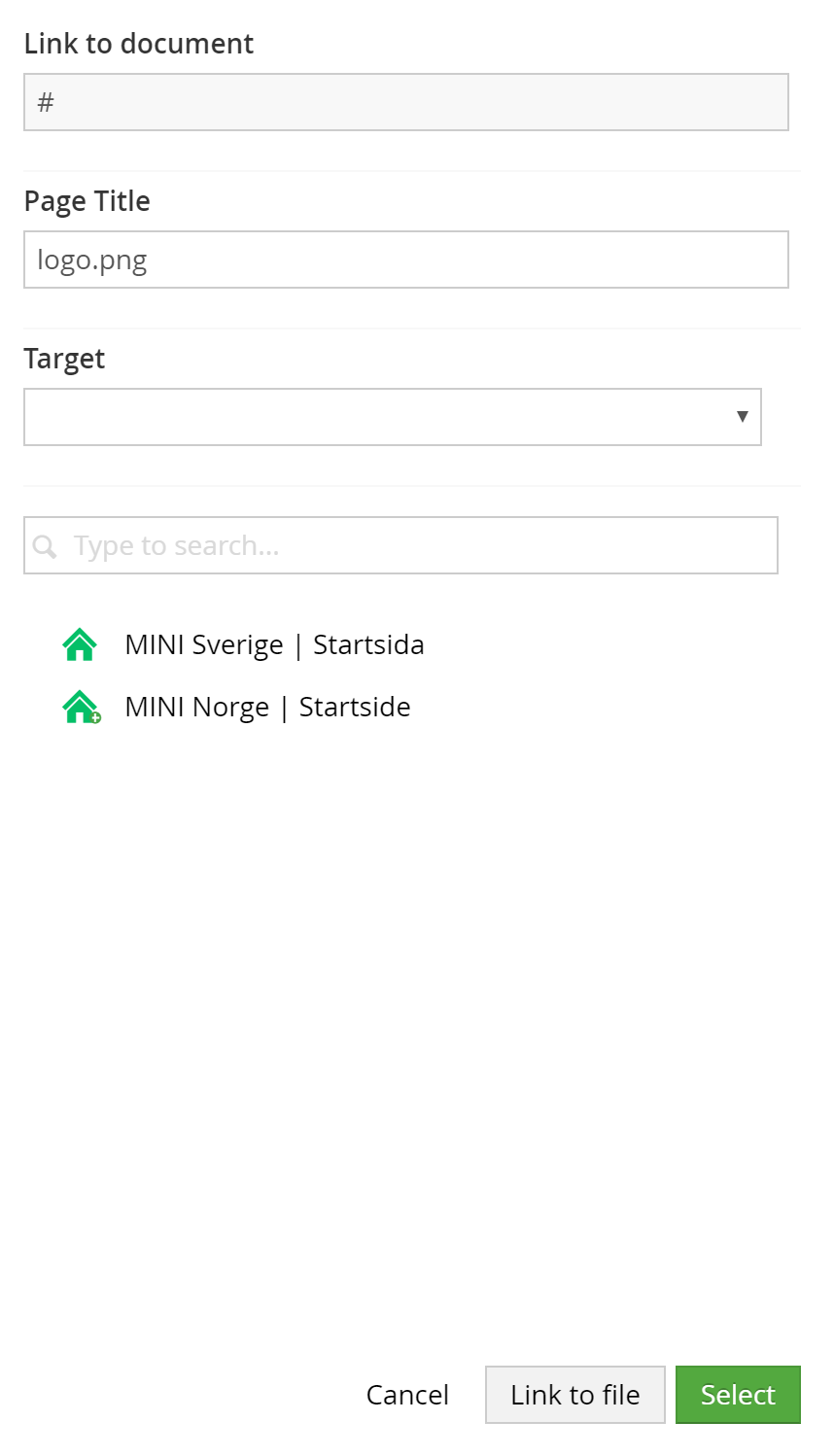Screen dimensions: 834x1456
Task: Click the MINI Sverige home icon
Action: (x=80, y=644)
